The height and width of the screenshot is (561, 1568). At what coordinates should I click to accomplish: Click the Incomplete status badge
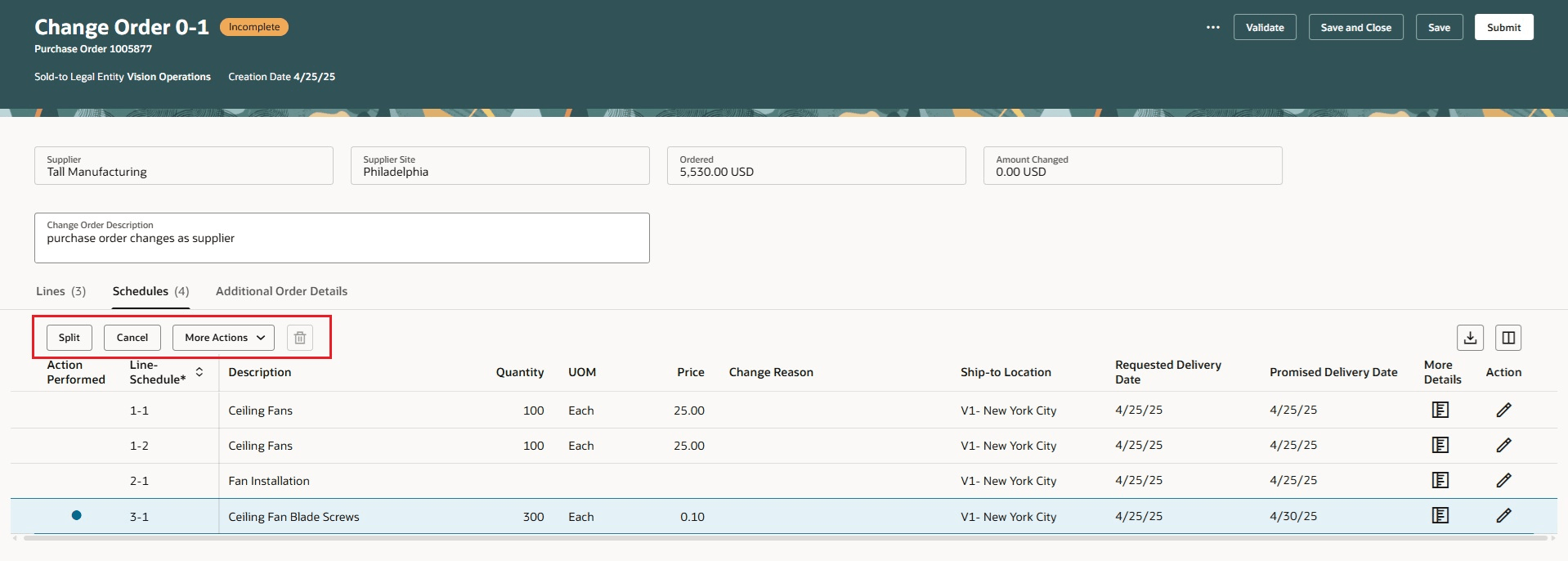254,27
